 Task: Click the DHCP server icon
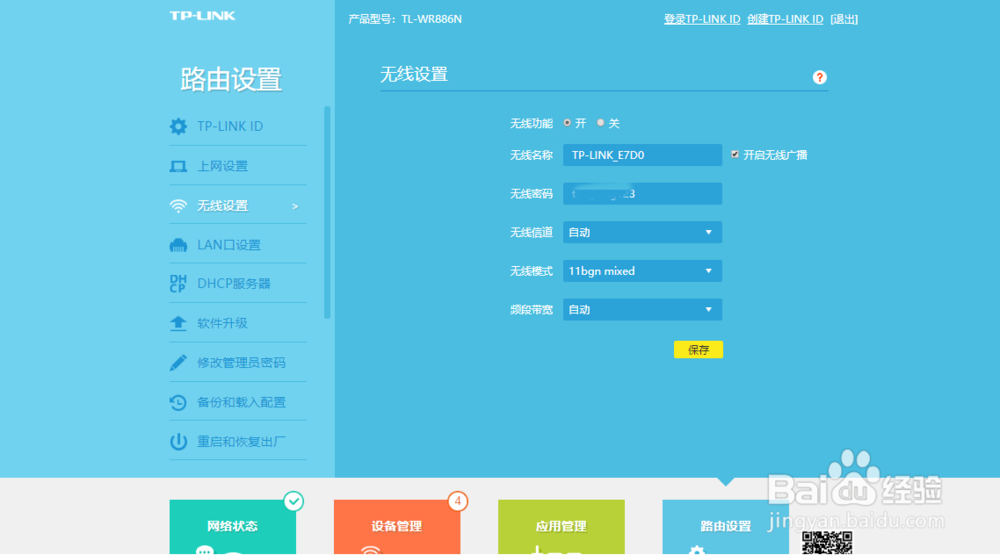coord(178,283)
